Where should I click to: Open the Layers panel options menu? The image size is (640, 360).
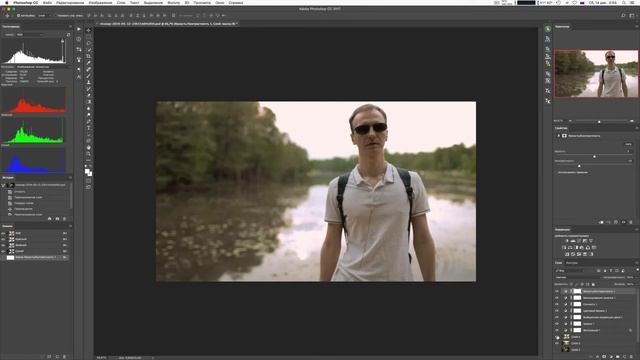(636, 263)
